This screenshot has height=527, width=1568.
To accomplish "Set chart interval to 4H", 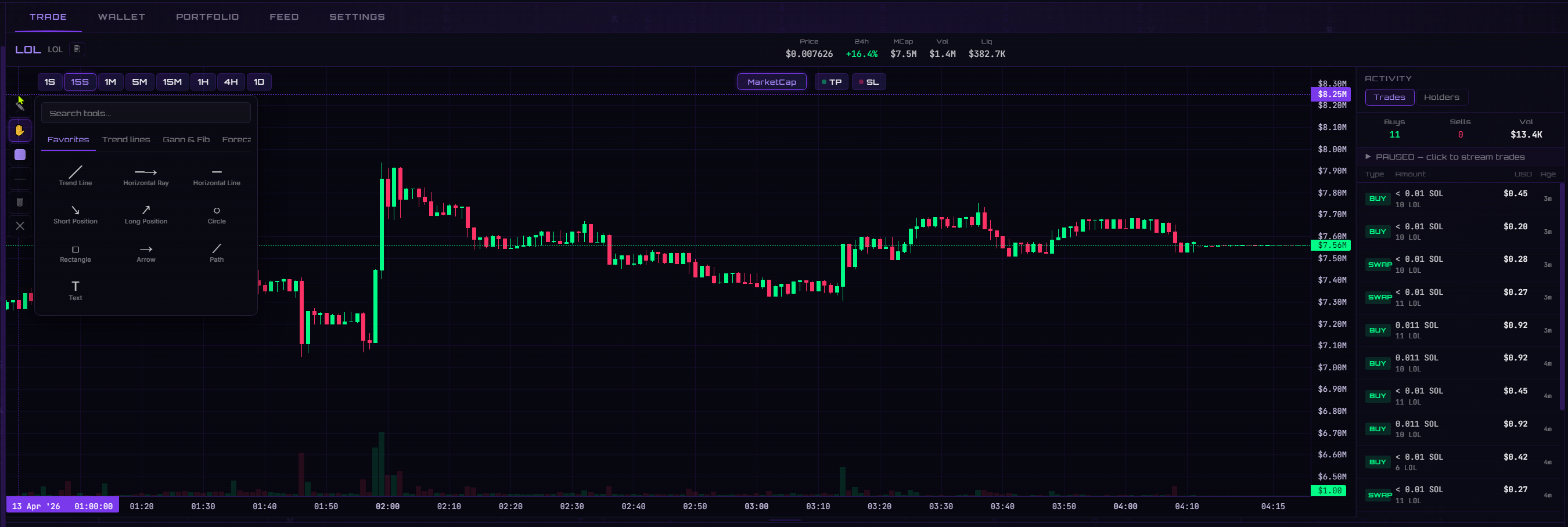I will click(x=231, y=81).
